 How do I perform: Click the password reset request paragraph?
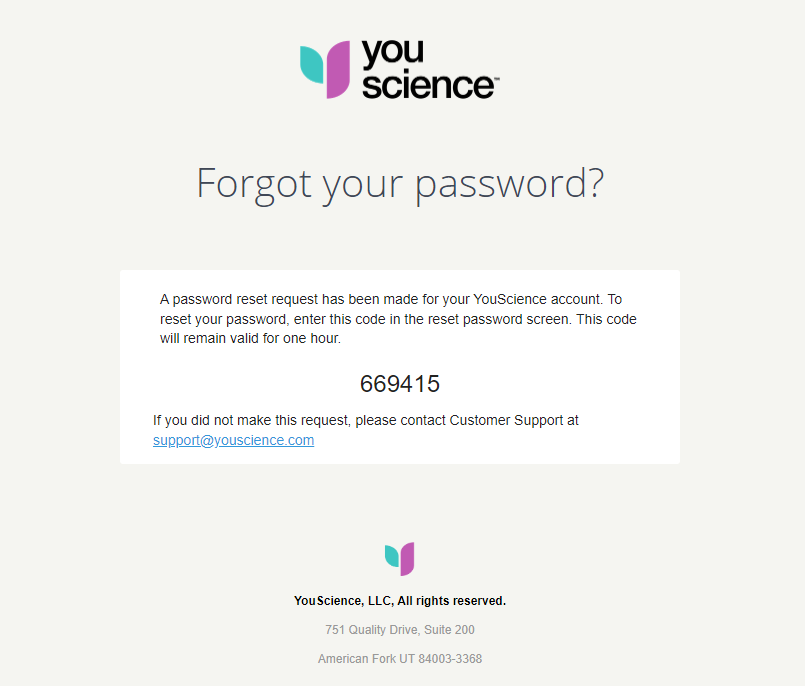click(x=398, y=319)
